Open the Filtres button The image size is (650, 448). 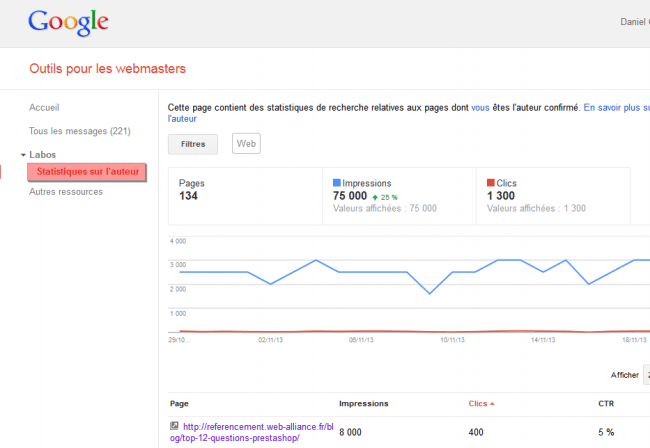point(192,144)
